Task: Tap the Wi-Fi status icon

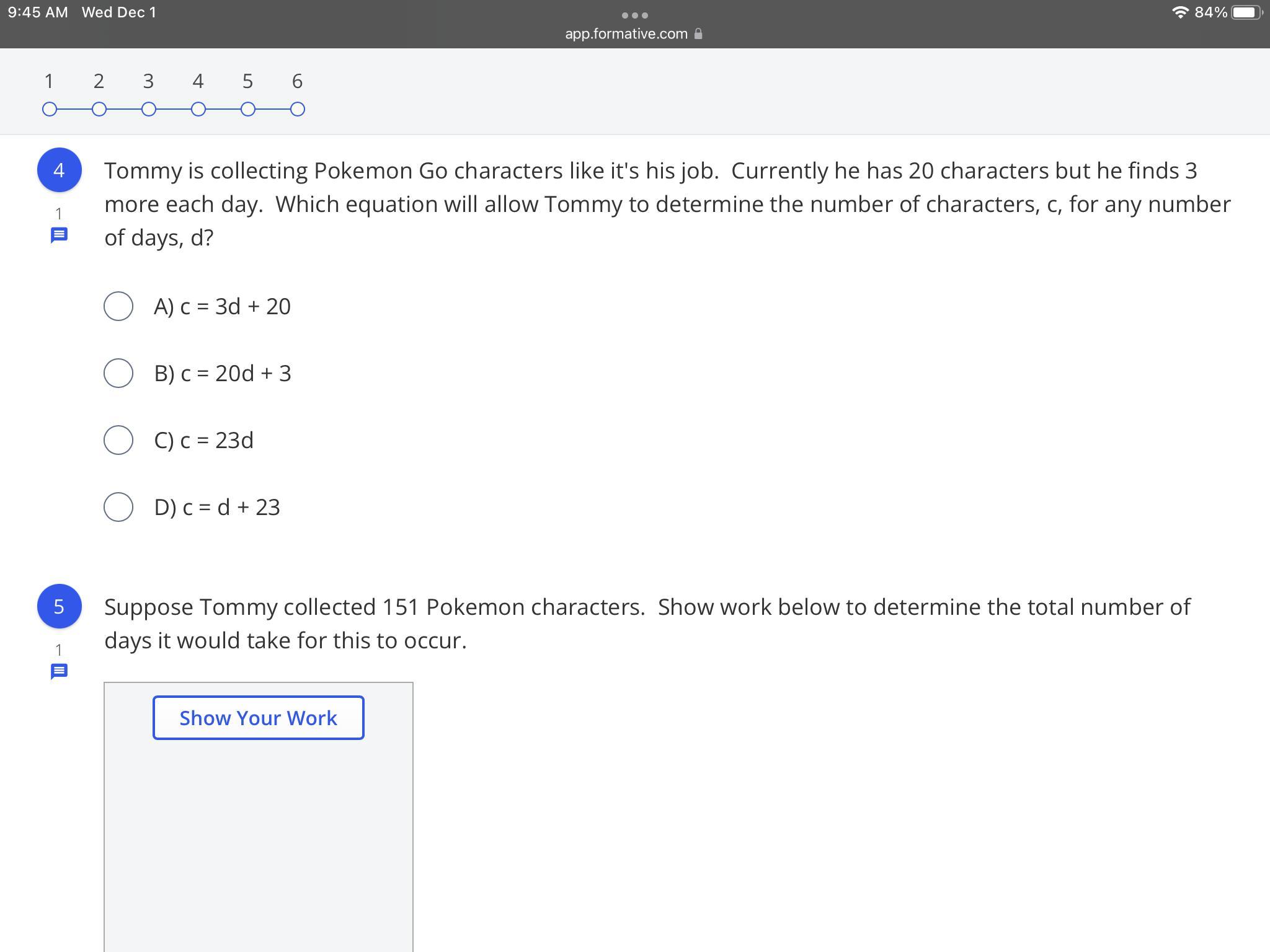Action: click(x=1180, y=12)
